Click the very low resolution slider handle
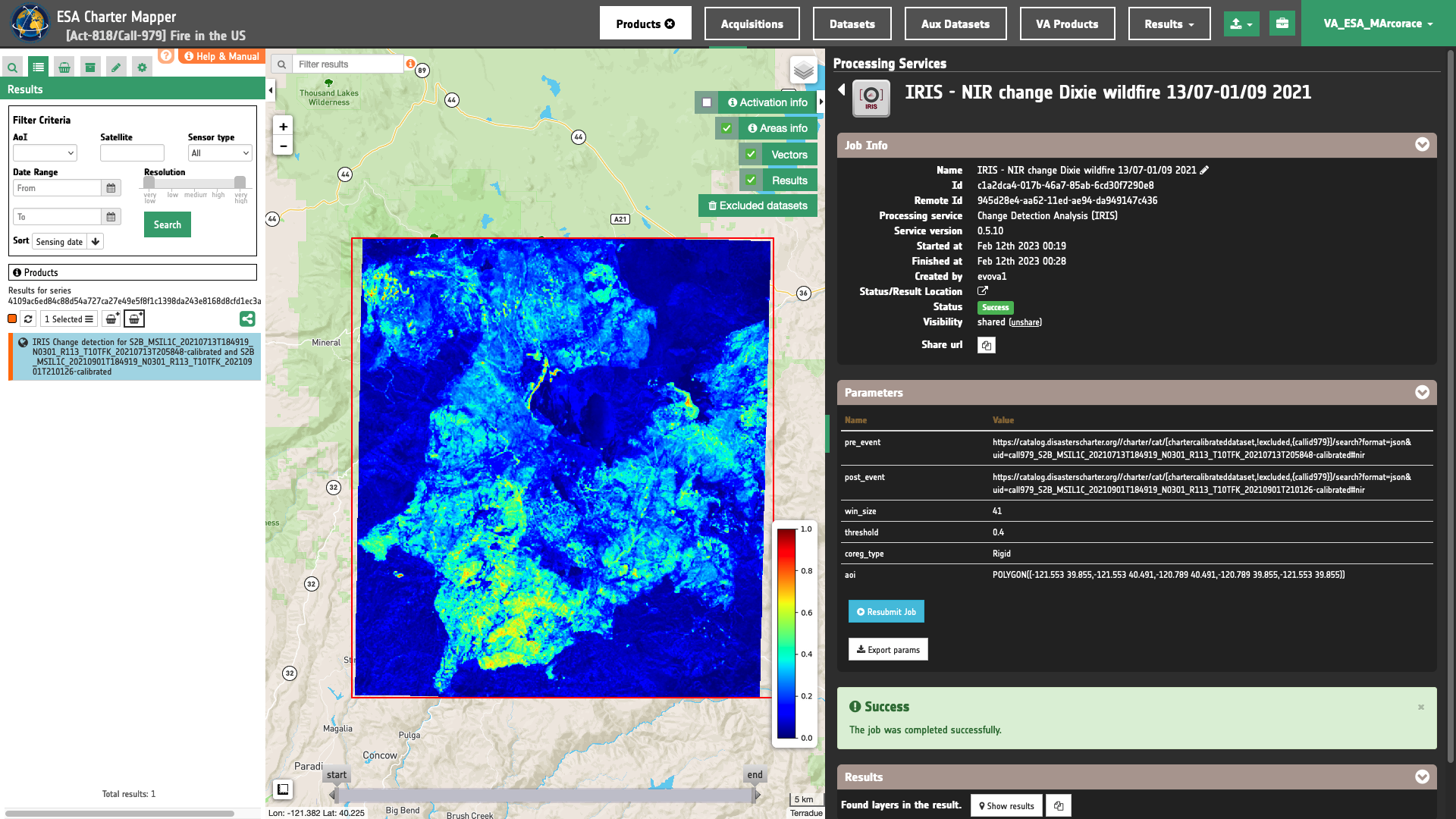Viewport: 1456px width, 819px height. (x=149, y=182)
